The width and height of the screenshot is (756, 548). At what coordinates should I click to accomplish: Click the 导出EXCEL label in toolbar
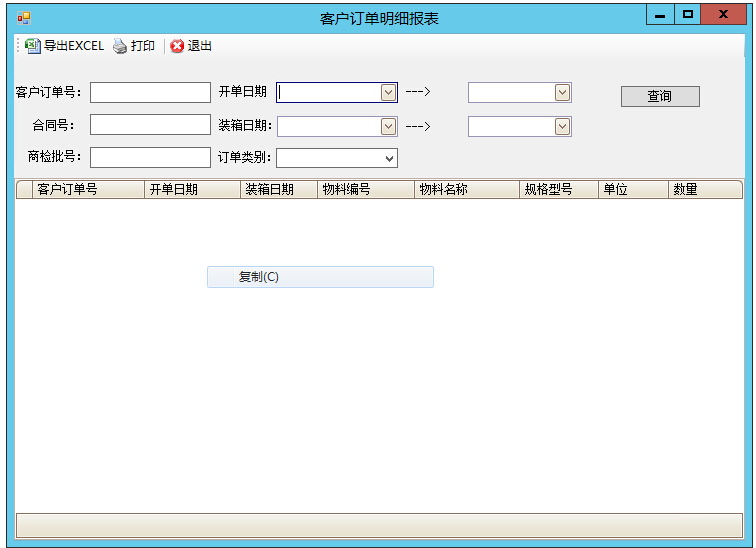pos(74,46)
